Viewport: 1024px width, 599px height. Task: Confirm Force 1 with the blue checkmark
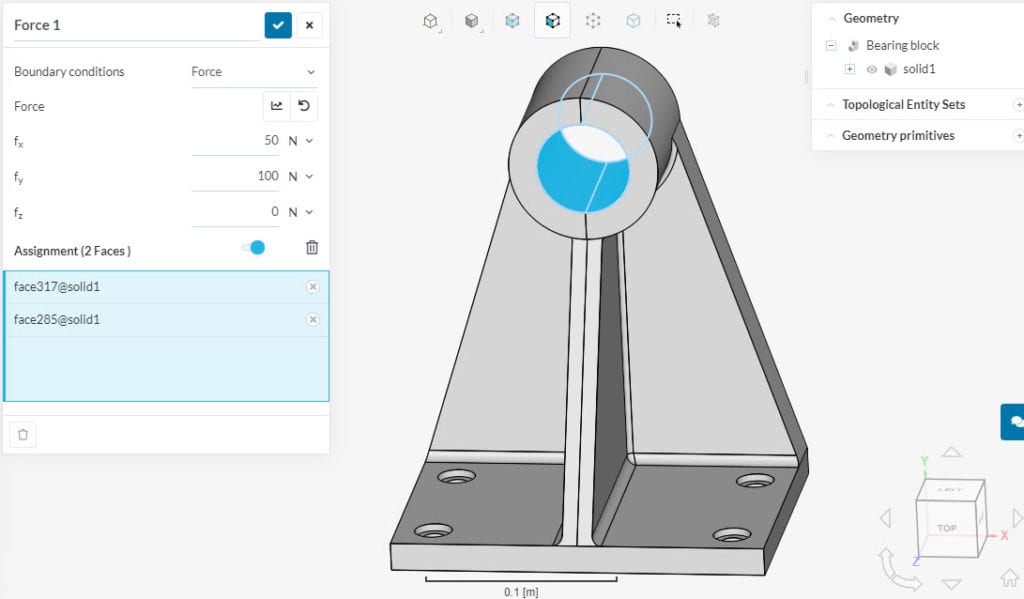pos(278,25)
